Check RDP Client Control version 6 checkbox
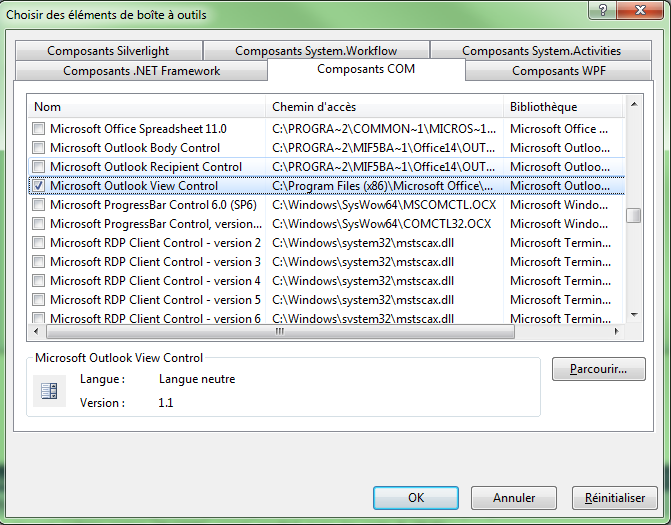The image size is (671, 525). click(x=39, y=318)
